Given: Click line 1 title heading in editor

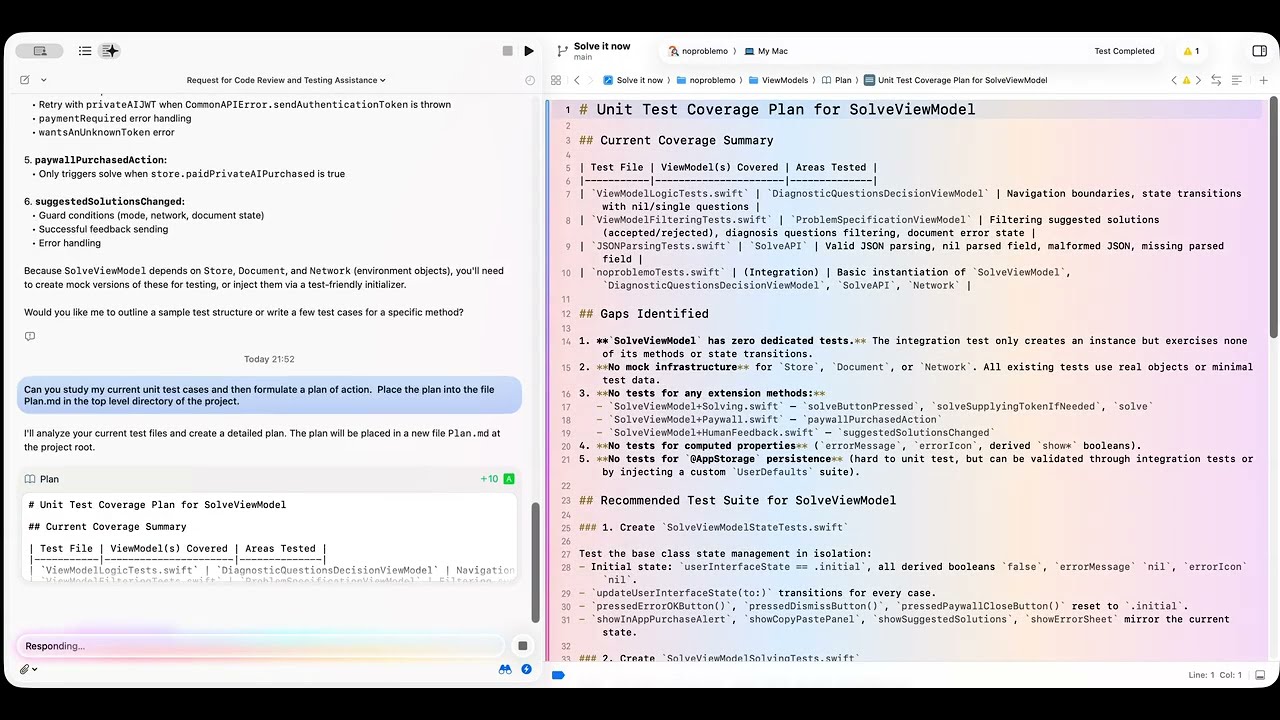Looking at the screenshot, I should point(777,110).
